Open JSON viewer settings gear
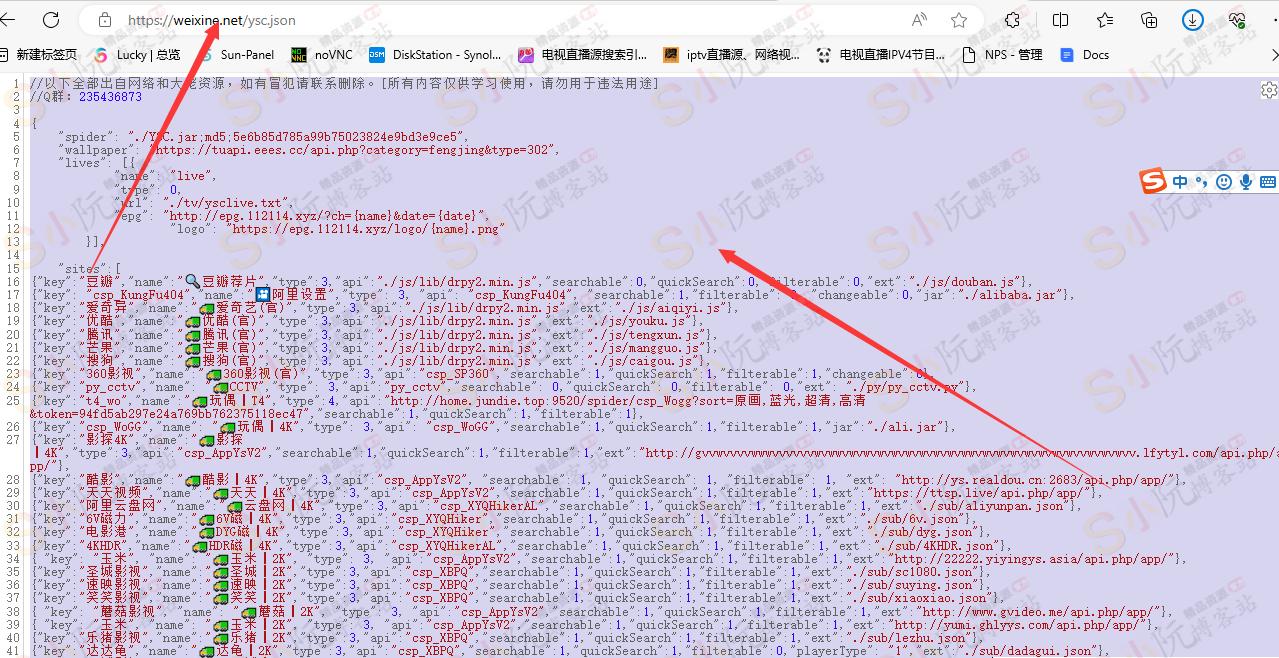 coord(1269,90)
